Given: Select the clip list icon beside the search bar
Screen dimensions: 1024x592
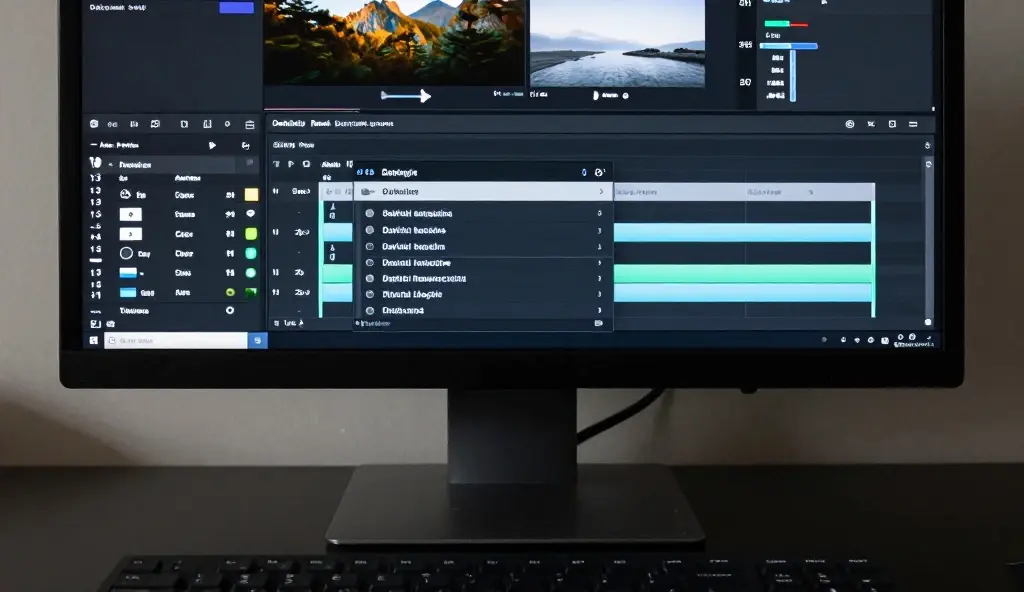Looking at the screenshot, I should tap(95, 339).
